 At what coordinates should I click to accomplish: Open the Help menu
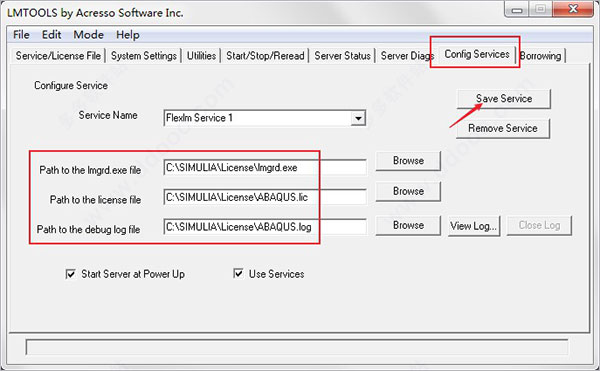[x=128, y=35]
